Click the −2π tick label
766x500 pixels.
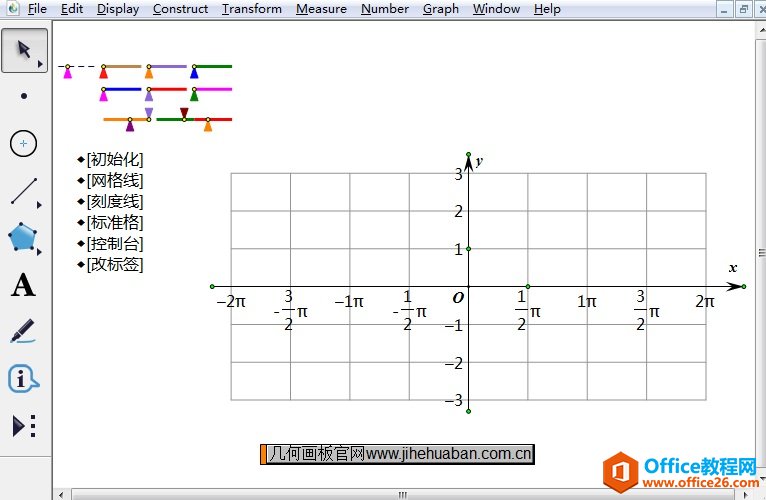coord(231,301)
